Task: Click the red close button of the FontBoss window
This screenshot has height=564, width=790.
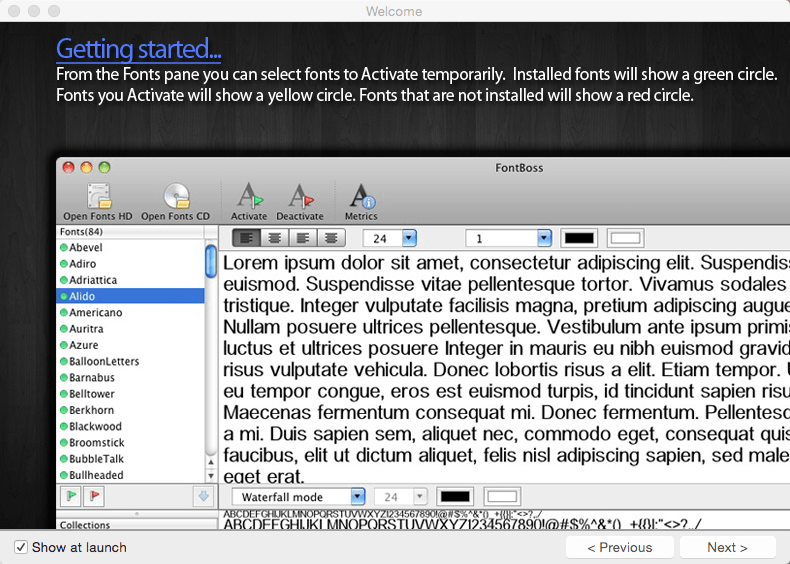Action: click(69, 167)
